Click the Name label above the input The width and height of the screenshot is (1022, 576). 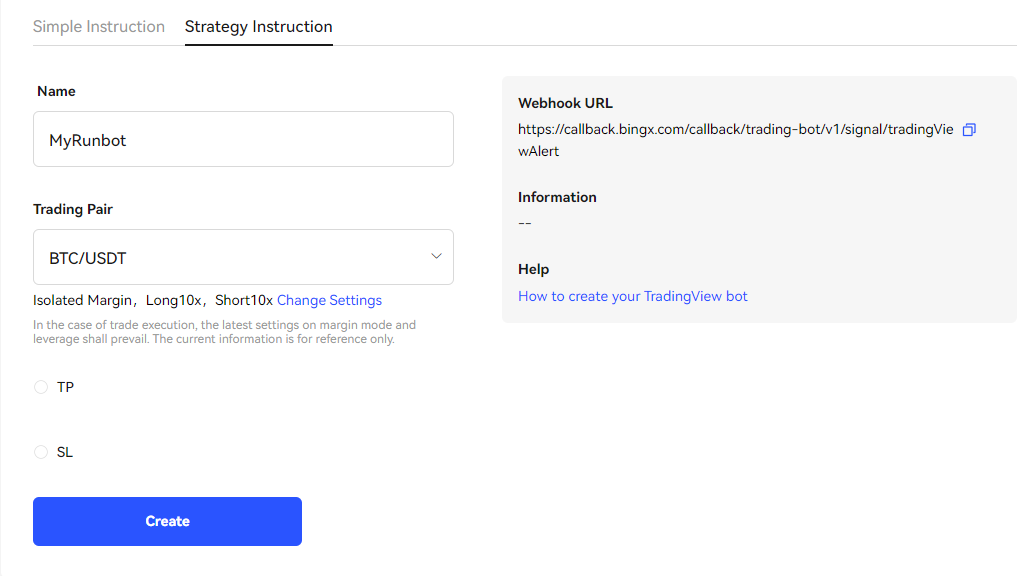(x=56, y=91)
